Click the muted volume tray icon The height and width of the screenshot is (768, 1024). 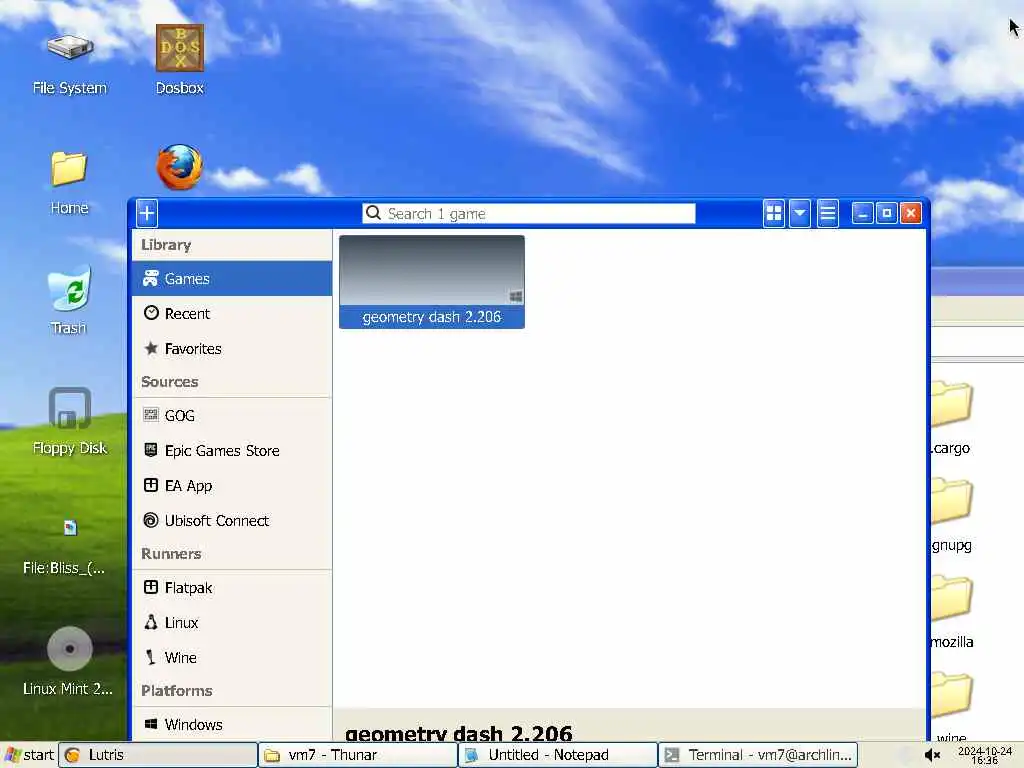[x=932, y=756]
